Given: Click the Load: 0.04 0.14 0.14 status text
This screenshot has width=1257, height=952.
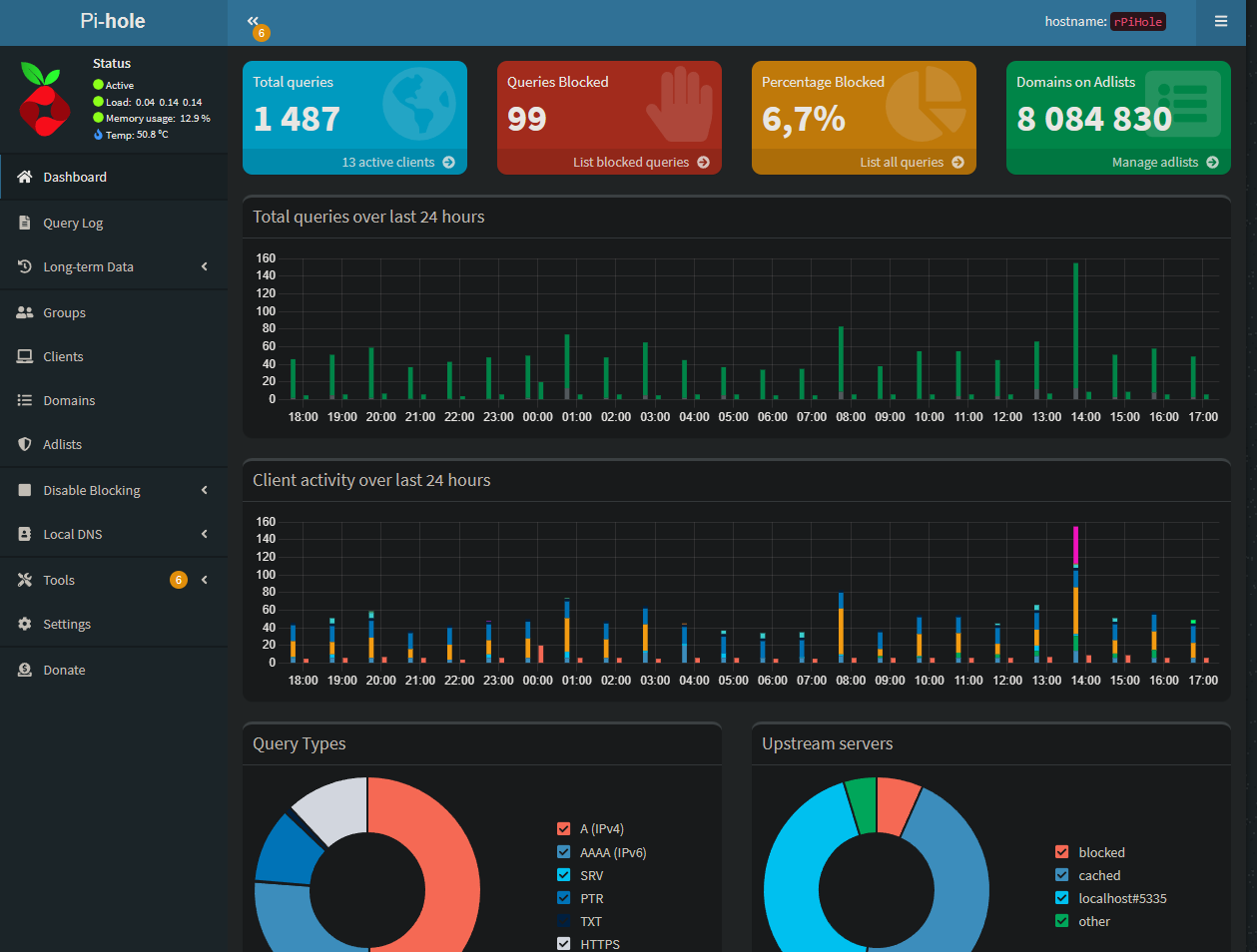Looking at the screenshot, I should (x=154, y=102).
